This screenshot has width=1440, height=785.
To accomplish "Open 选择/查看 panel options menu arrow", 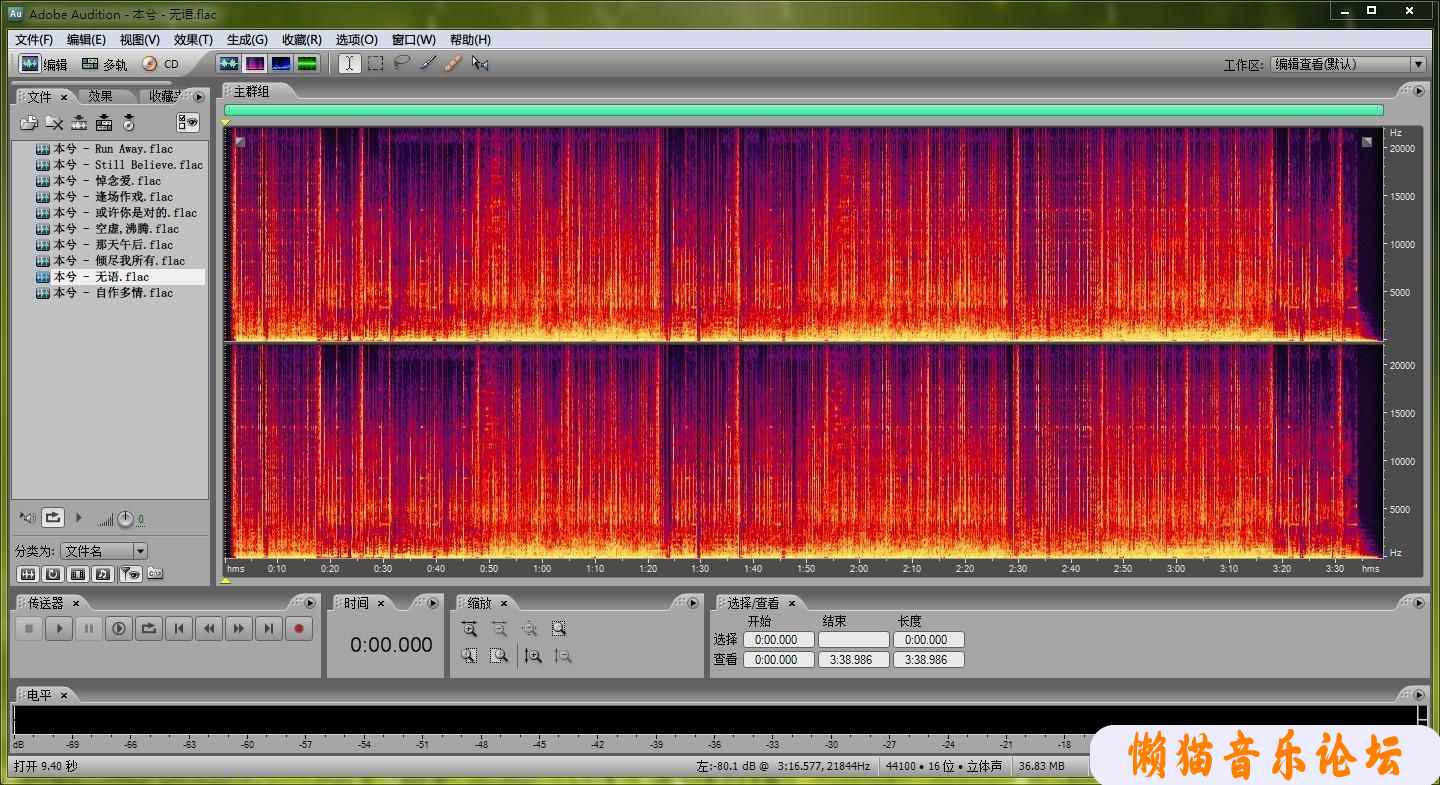I will [1419, 603].
